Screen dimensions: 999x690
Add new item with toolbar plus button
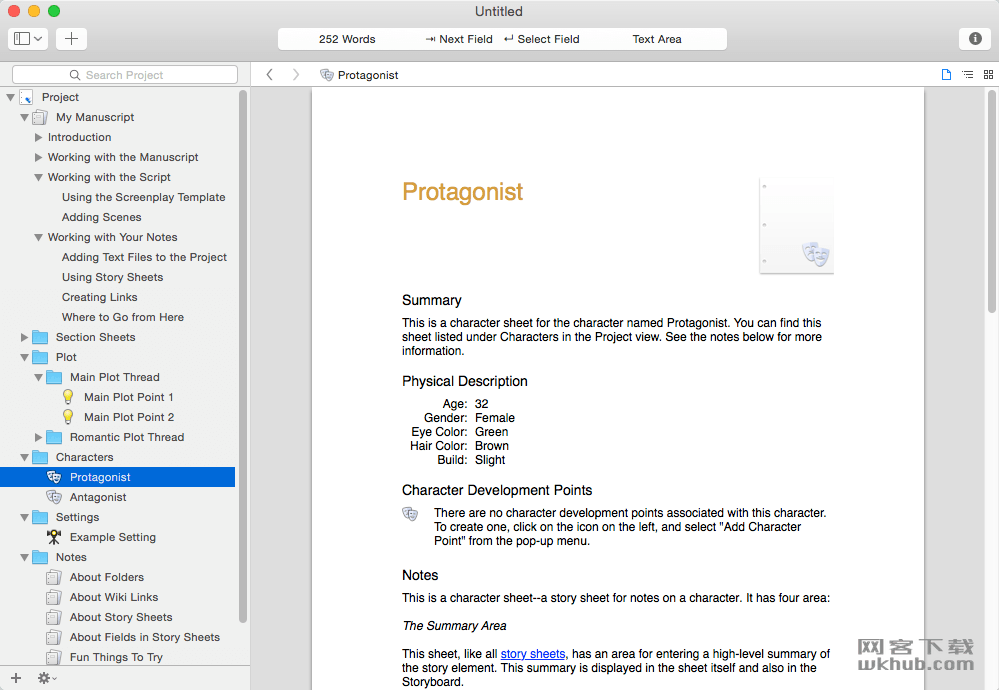(x=71, y=39)
